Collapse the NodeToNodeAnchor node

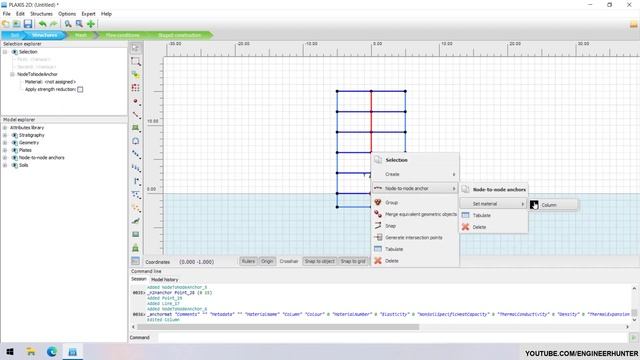[x=12, y=74]
